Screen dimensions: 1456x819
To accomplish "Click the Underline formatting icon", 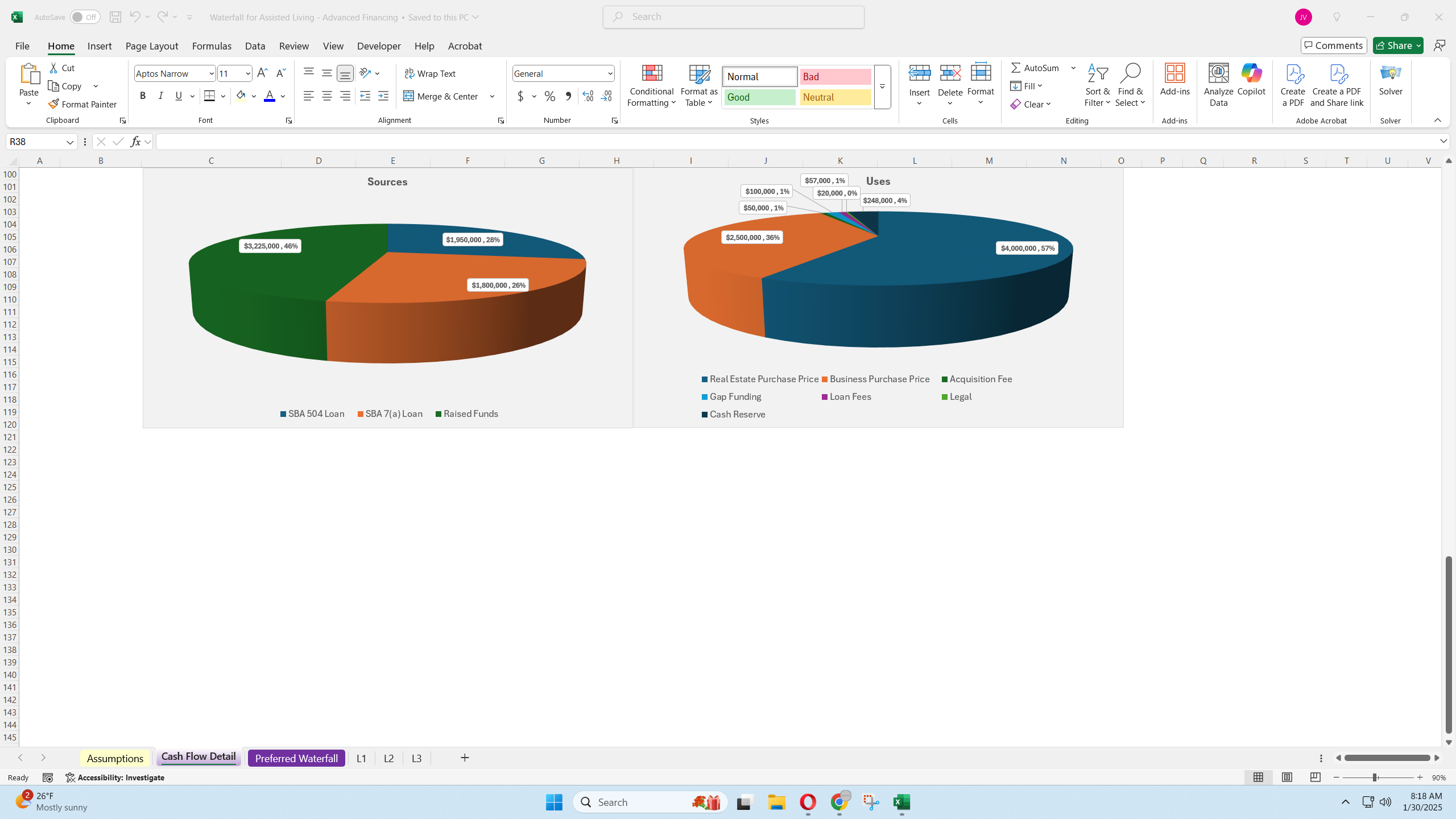I will pos(179,96).
